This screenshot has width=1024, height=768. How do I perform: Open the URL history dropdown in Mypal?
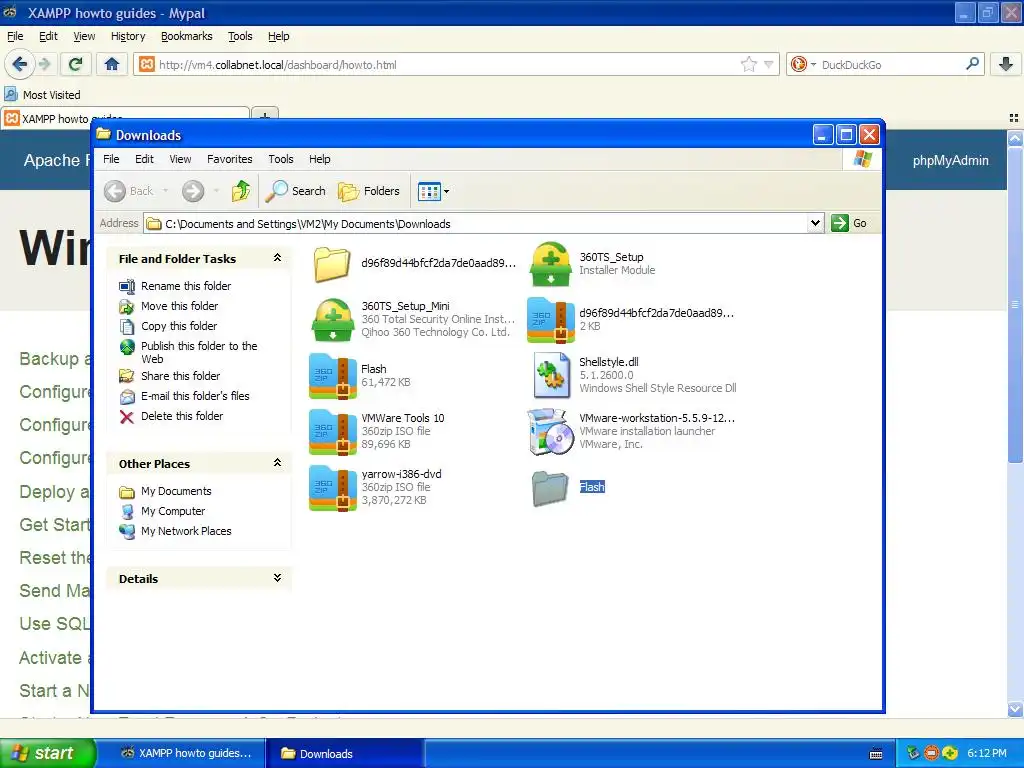click(769, 64)
